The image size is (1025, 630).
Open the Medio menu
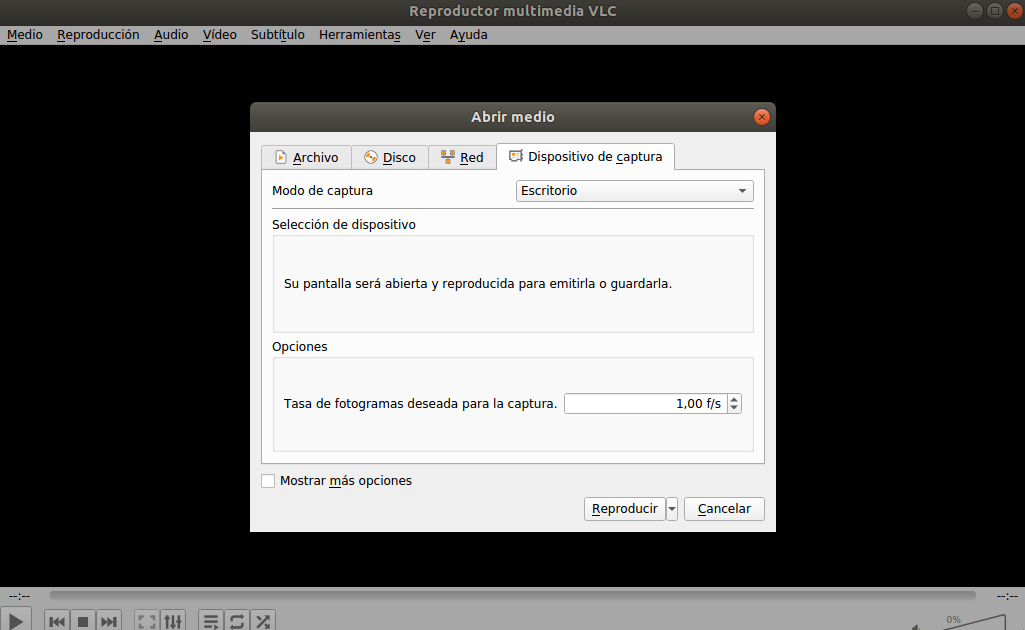[25, 35]
